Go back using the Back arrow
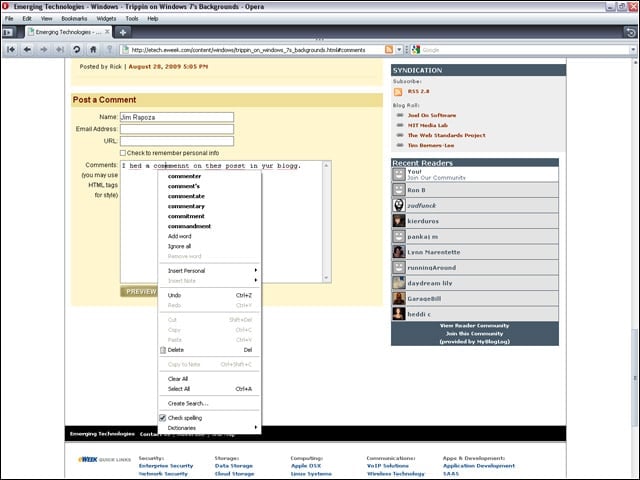Image resolution: width=640 pixels, height=480 pixels. [27, 50]
